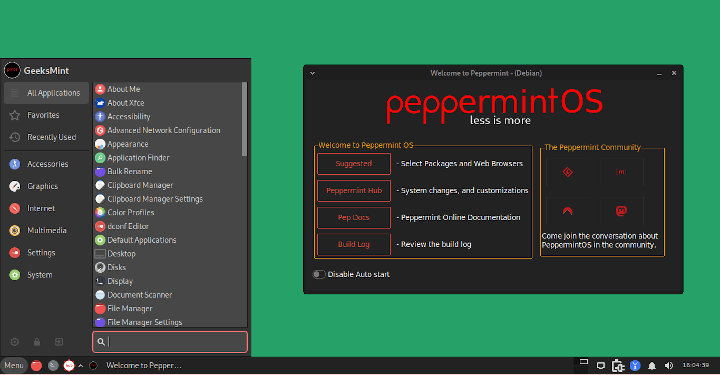Expand the taskbar launcher up-arrow

80,366
